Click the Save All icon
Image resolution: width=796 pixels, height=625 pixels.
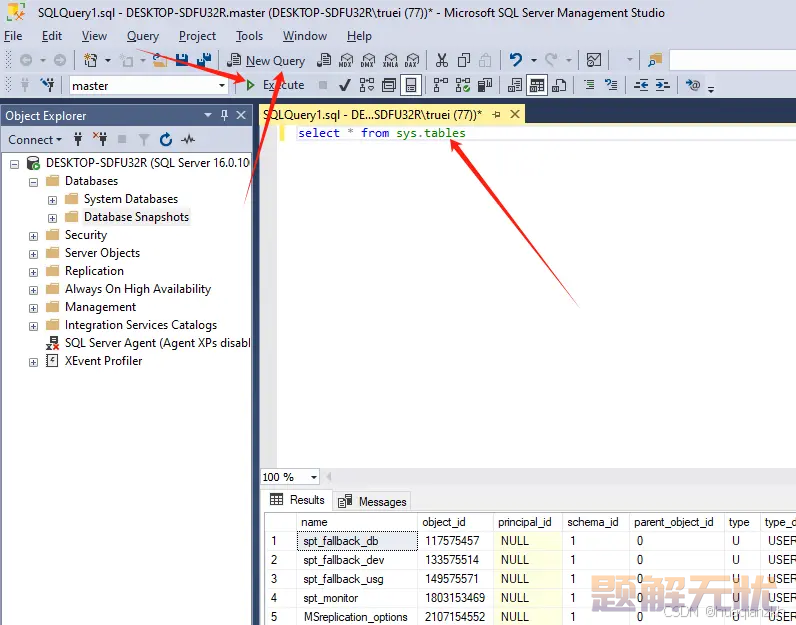(x=204, y=60)
